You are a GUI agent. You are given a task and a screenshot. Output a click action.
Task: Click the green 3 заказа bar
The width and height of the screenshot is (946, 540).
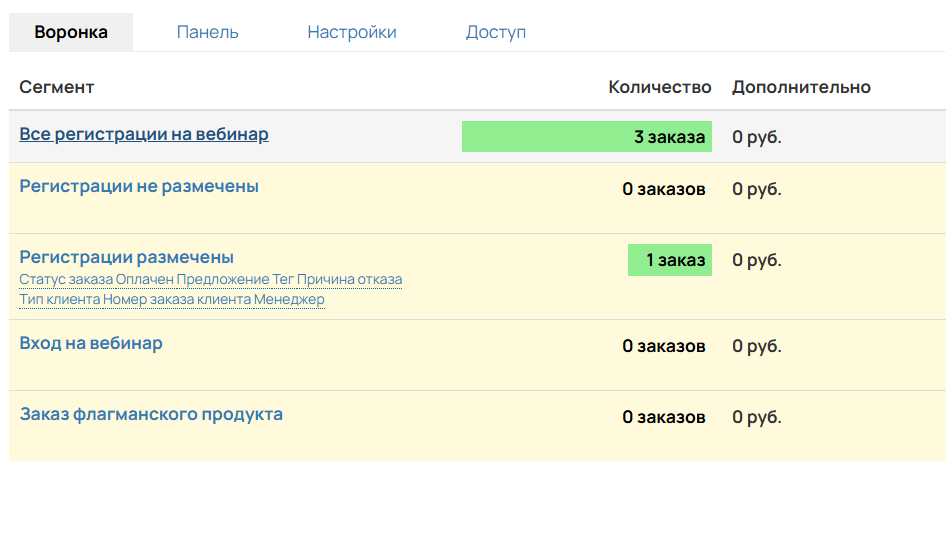click(x=586, y=137)
